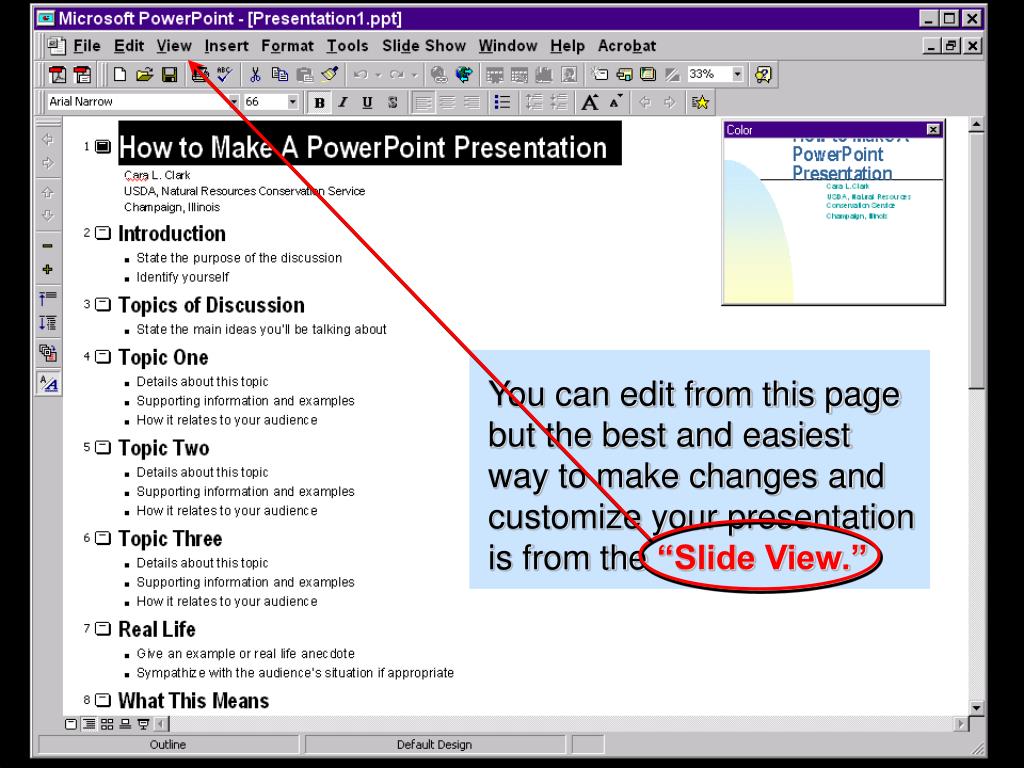This screenshot has width=1024, height=768.
Task: Open the Format menu
Action: coord(287,46)
